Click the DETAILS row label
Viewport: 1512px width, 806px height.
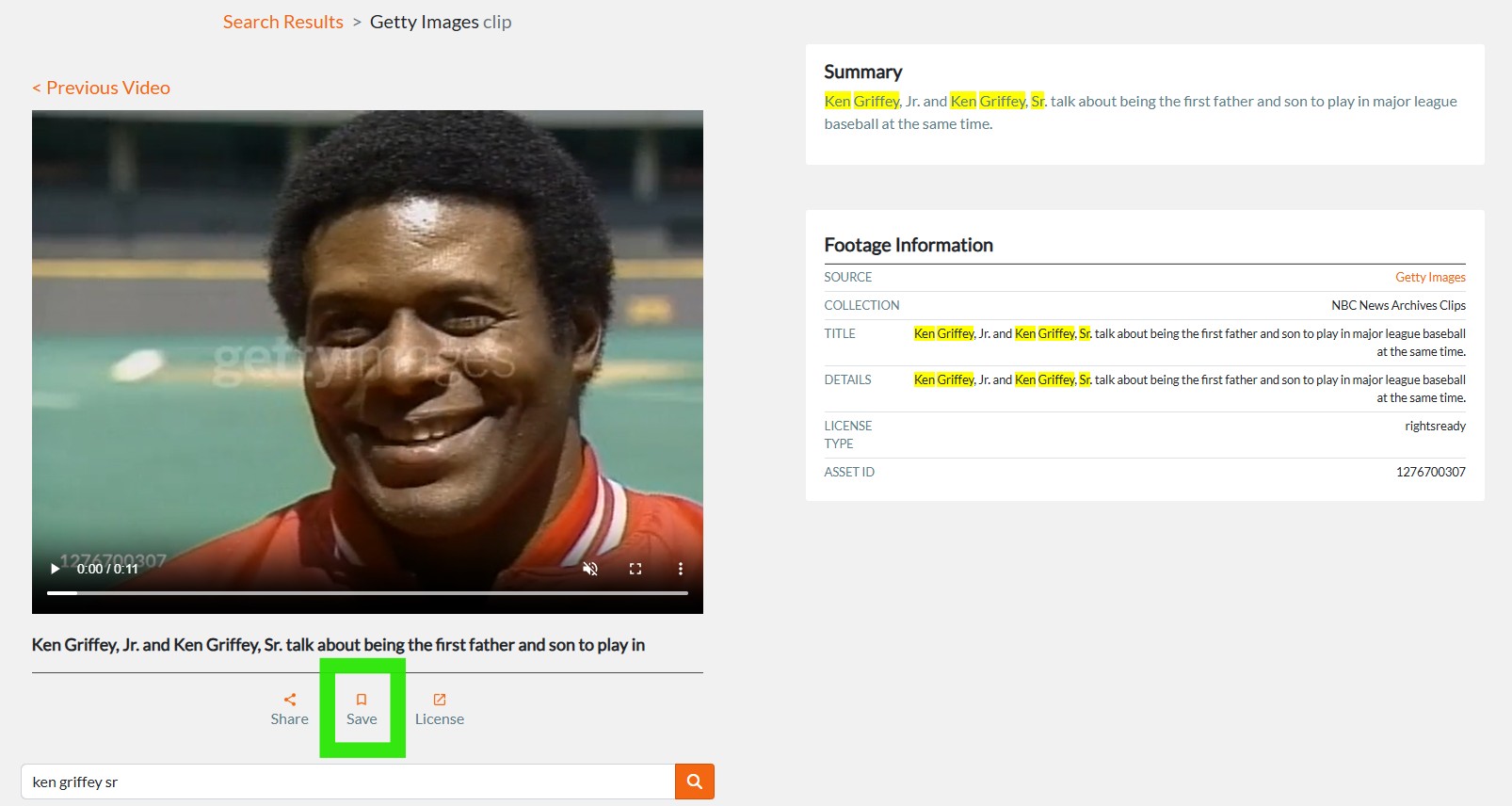[847, 379]
